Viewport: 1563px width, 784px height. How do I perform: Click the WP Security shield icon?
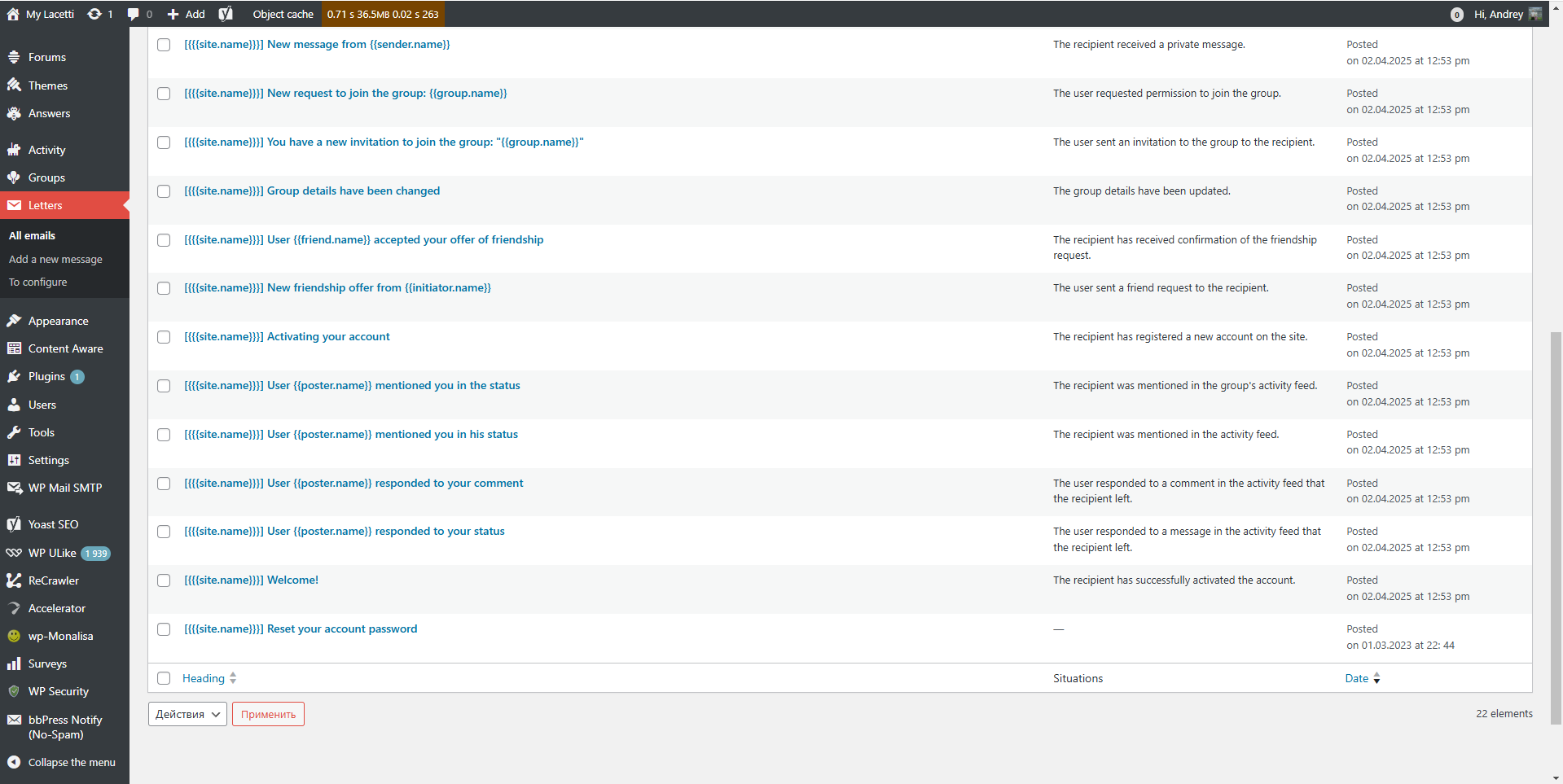pyautogui.click(x=14, y=691)
